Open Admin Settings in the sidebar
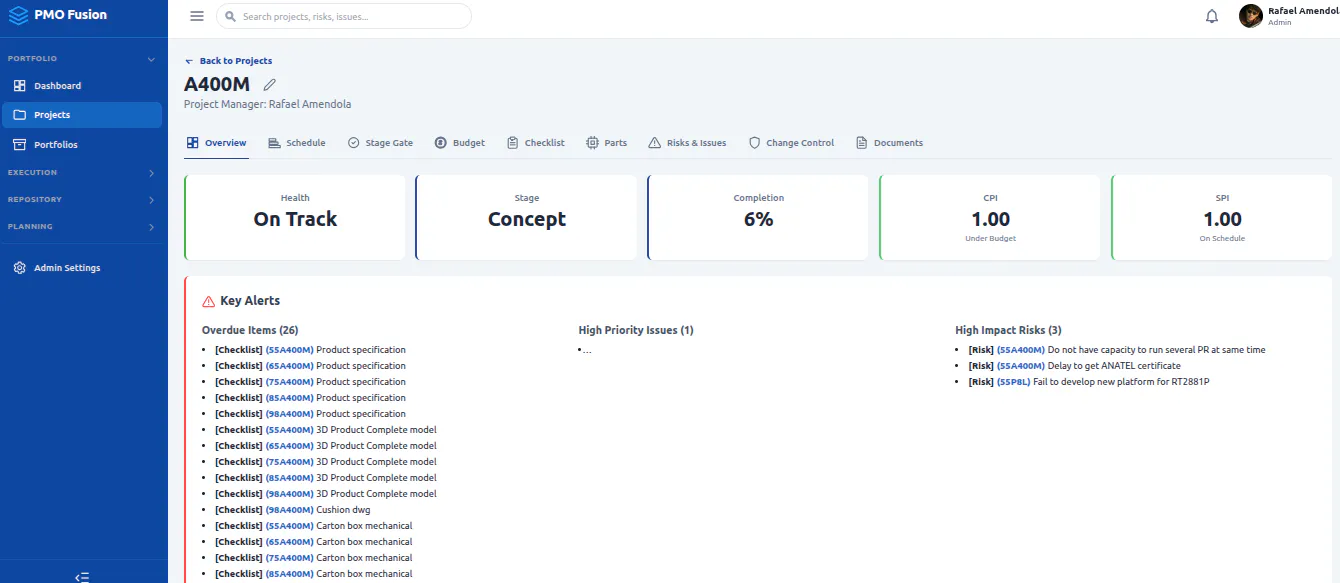The height and width of the screenshot is (583, 1340). 82,268
